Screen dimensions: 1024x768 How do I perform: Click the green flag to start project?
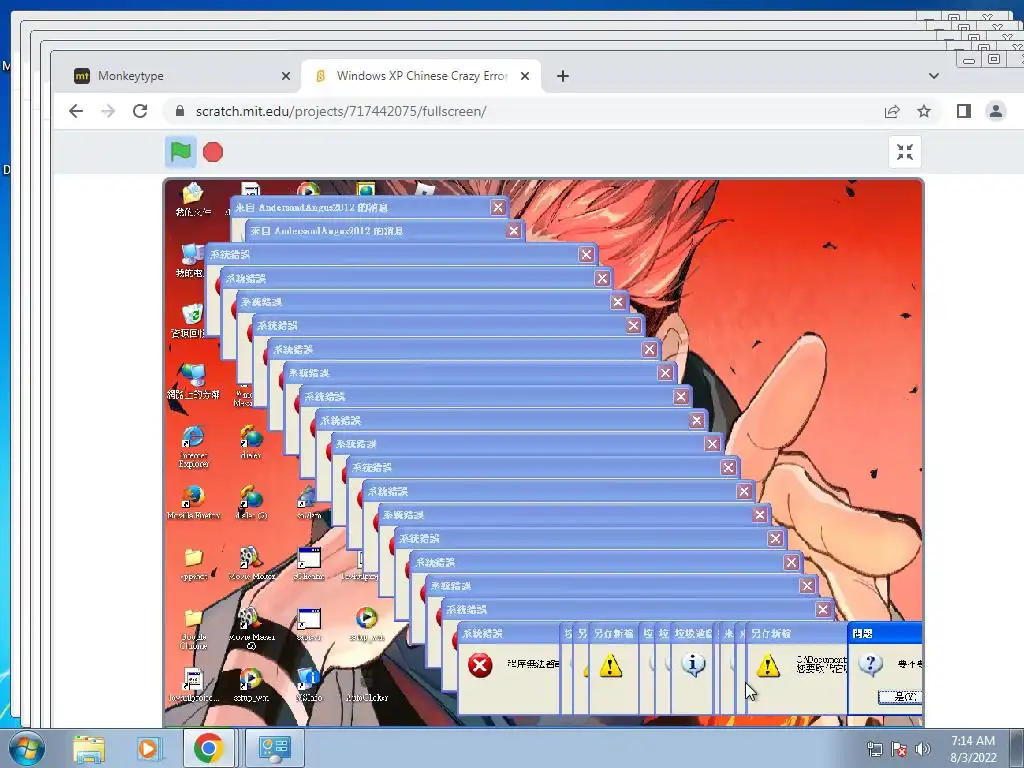180,152
